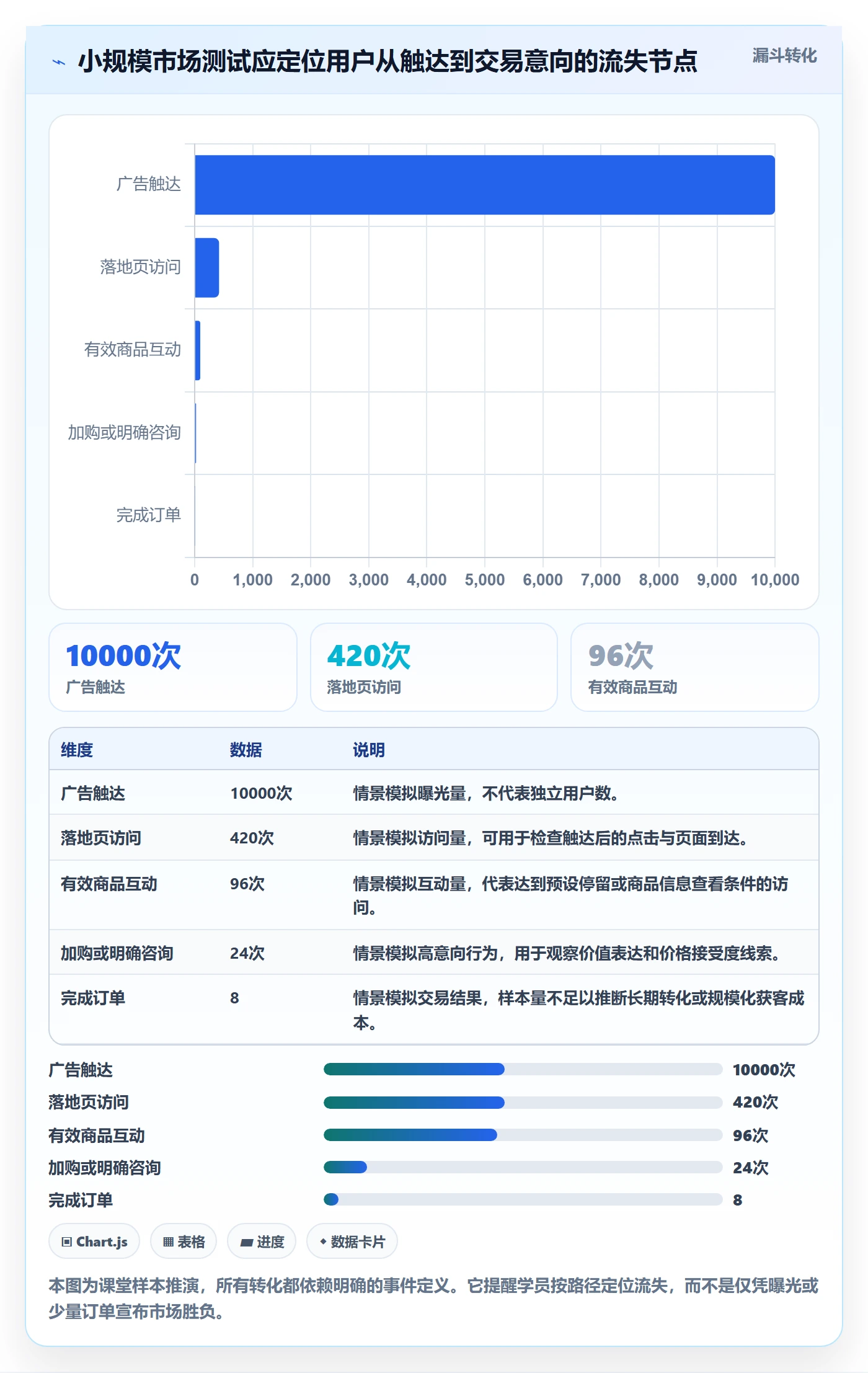Click the 420次 cell in the table

[252, 838]
